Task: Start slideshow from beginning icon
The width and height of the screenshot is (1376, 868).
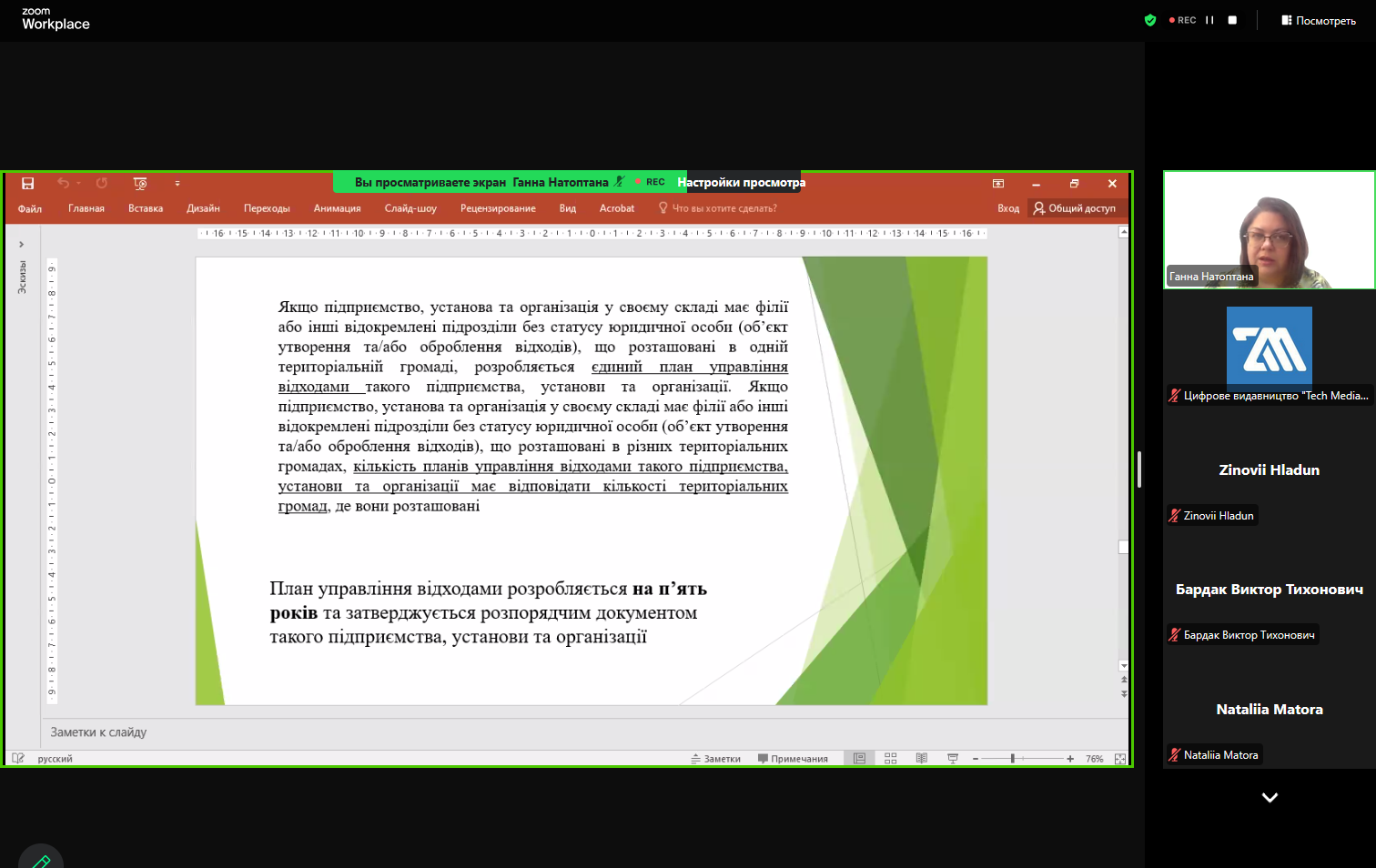Action: [140, 184]
